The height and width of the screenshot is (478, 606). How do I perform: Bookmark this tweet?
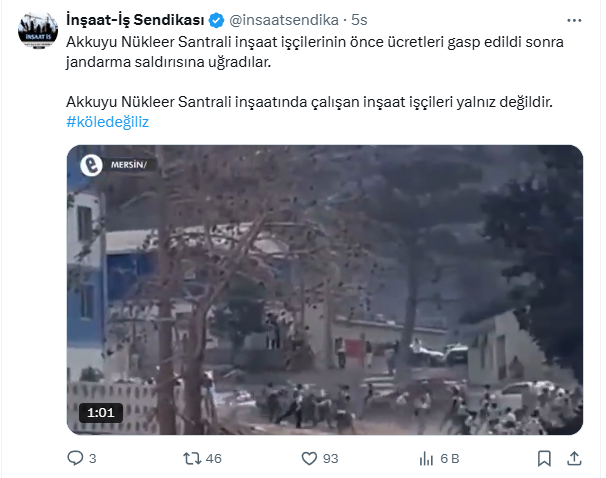pyautogui.click(x=544, y=459)
